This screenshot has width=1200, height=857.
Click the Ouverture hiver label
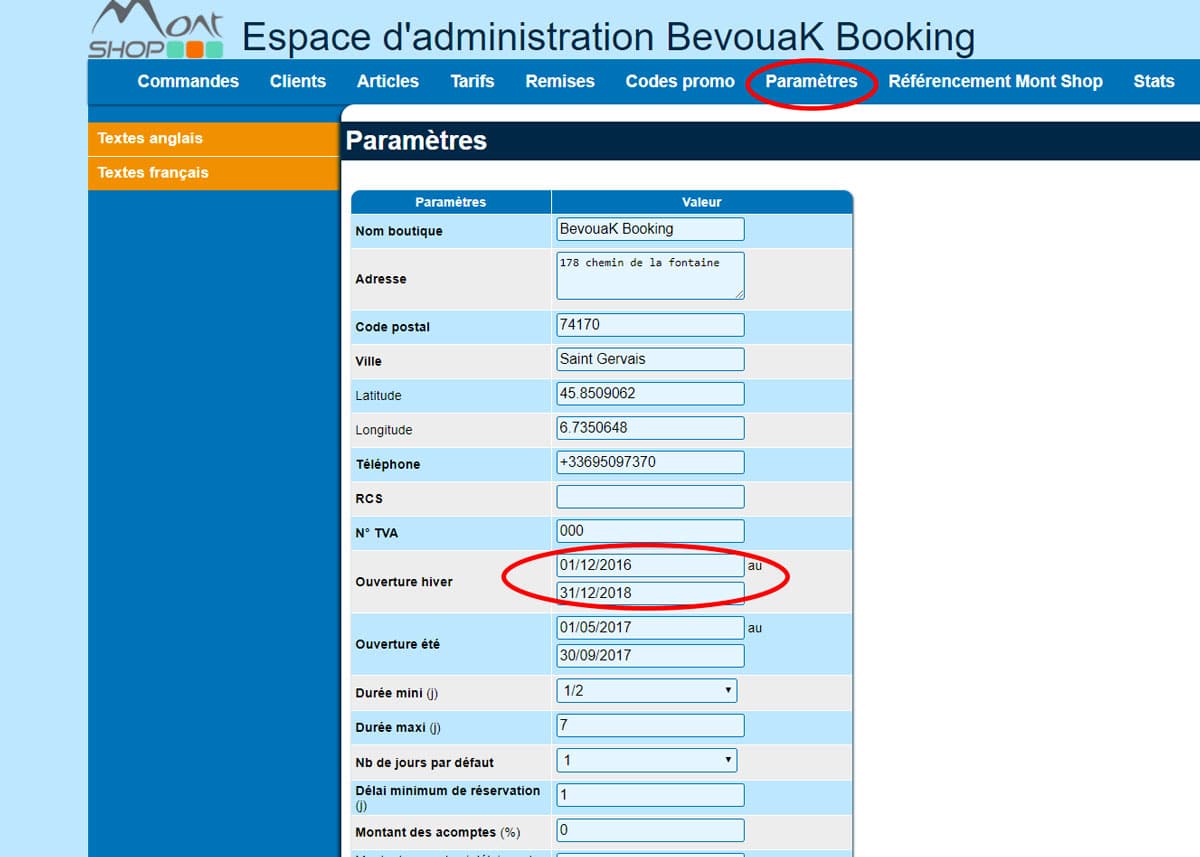404,582
